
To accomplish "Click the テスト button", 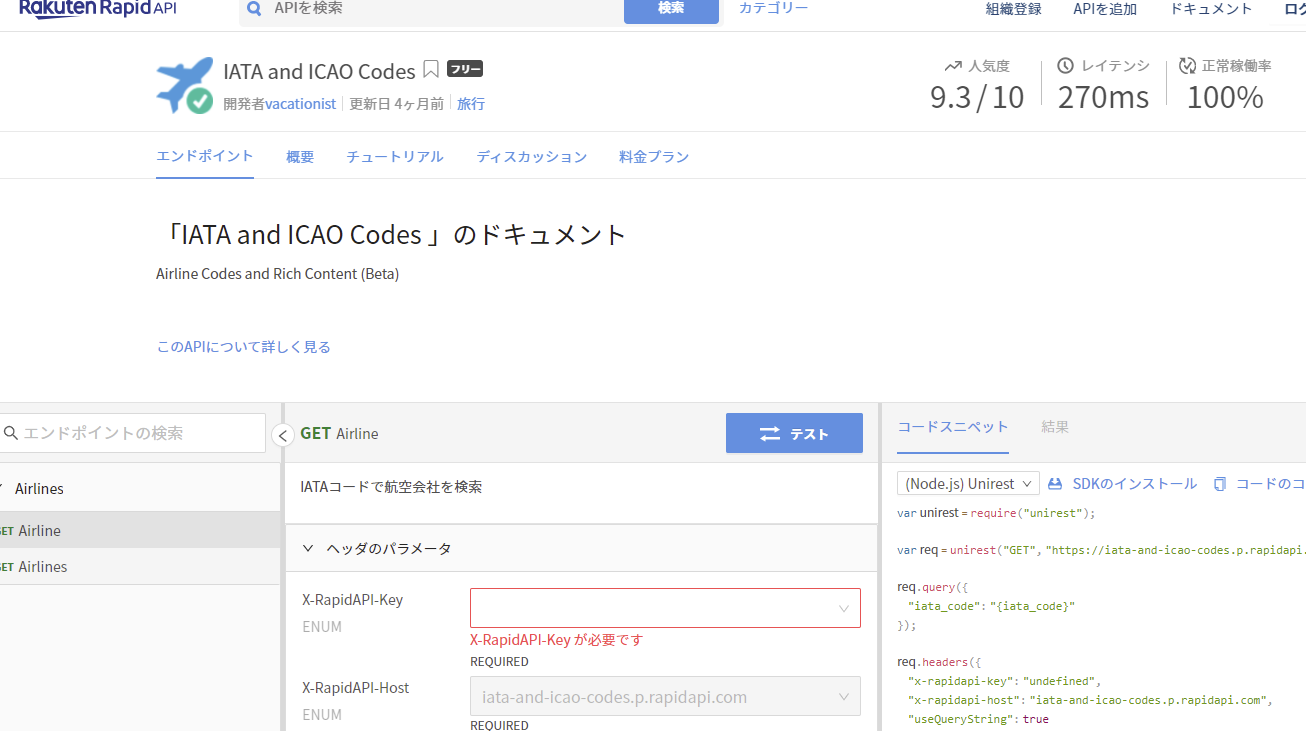I will tap(794, 434).
